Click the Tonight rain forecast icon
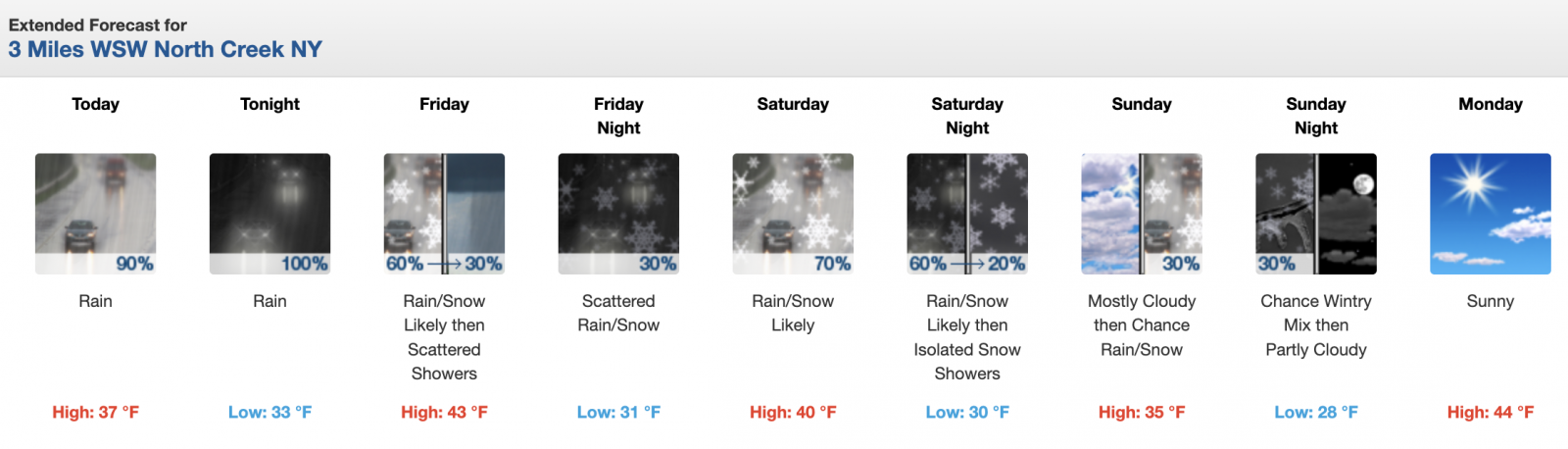Image resolution: width=1568 pixels, height=449 pixels. coord(269,214)
